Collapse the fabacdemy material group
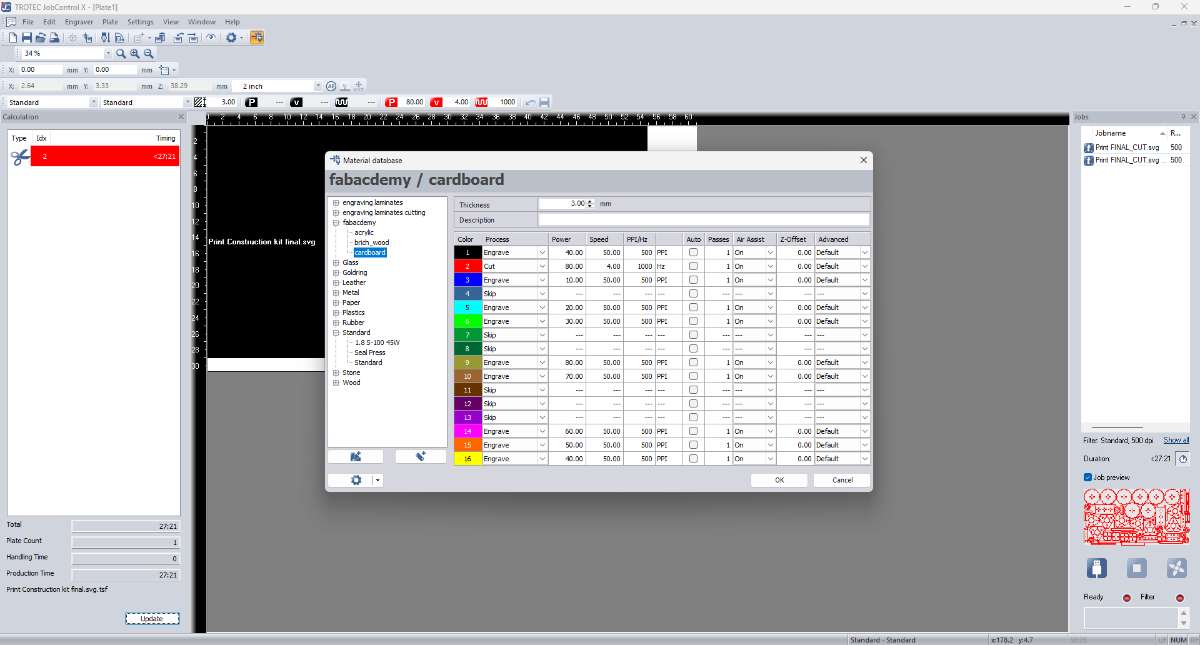The height and width of the screenshot is (645, 1200). (336, 222)
